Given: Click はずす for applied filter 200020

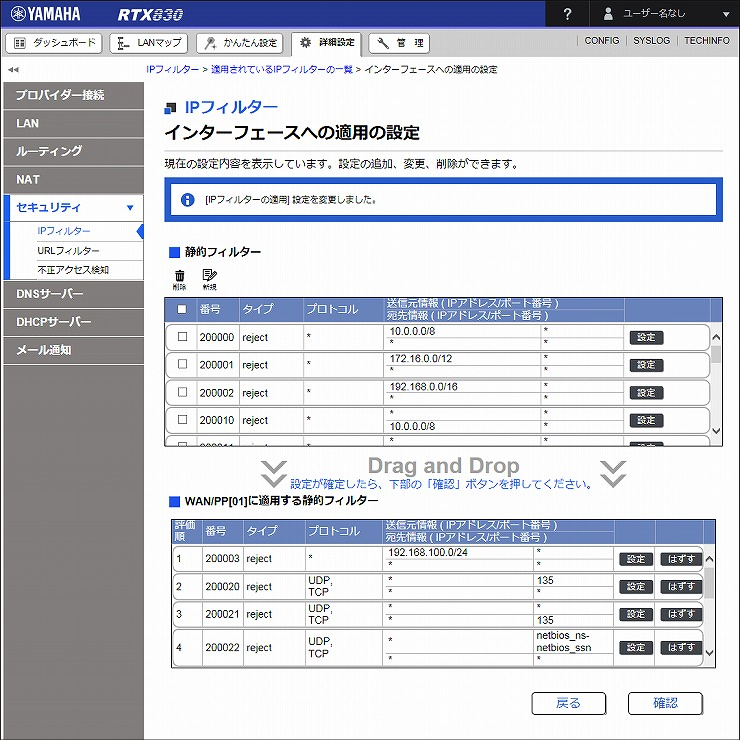Looking at the screenshot, I should click(681, 587).
